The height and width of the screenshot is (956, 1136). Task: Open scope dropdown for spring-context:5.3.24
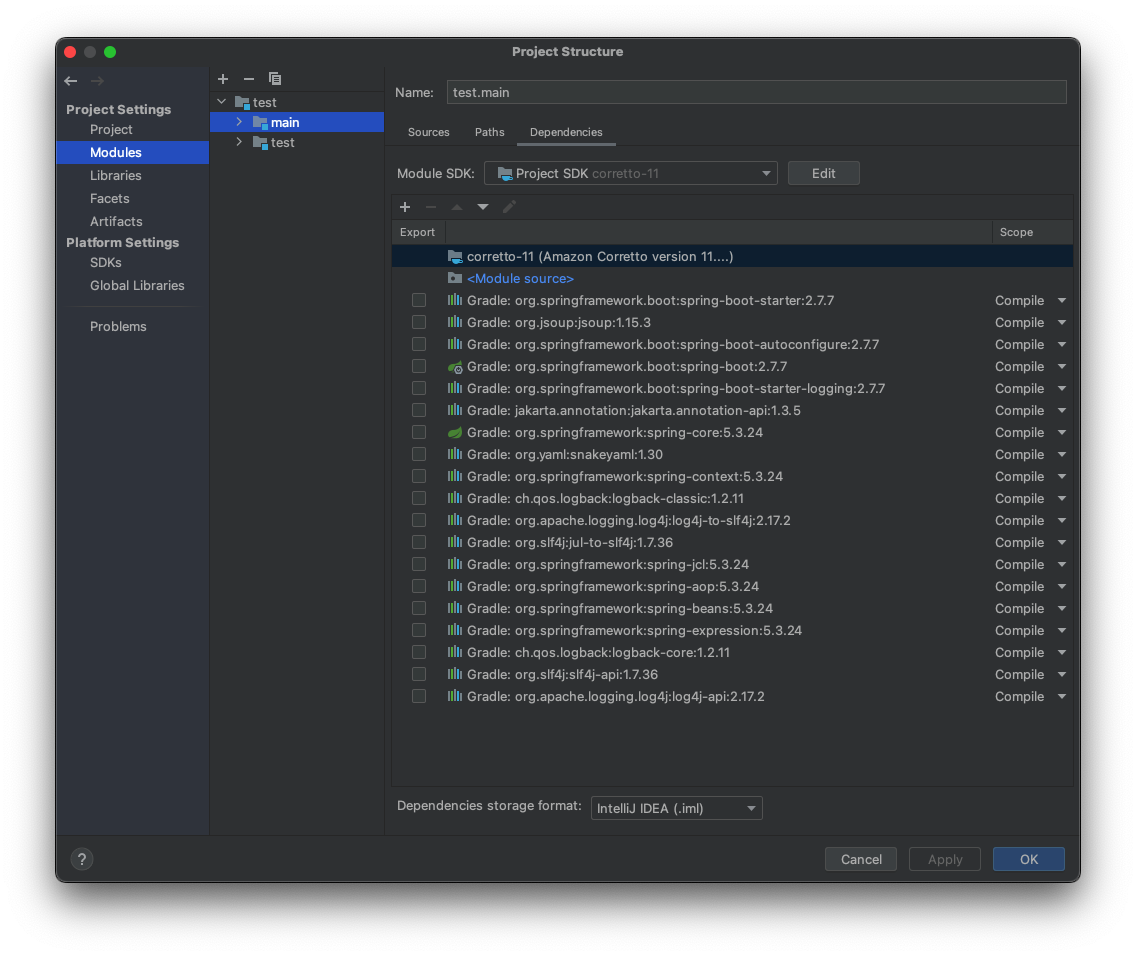[x=1061, y=476]
